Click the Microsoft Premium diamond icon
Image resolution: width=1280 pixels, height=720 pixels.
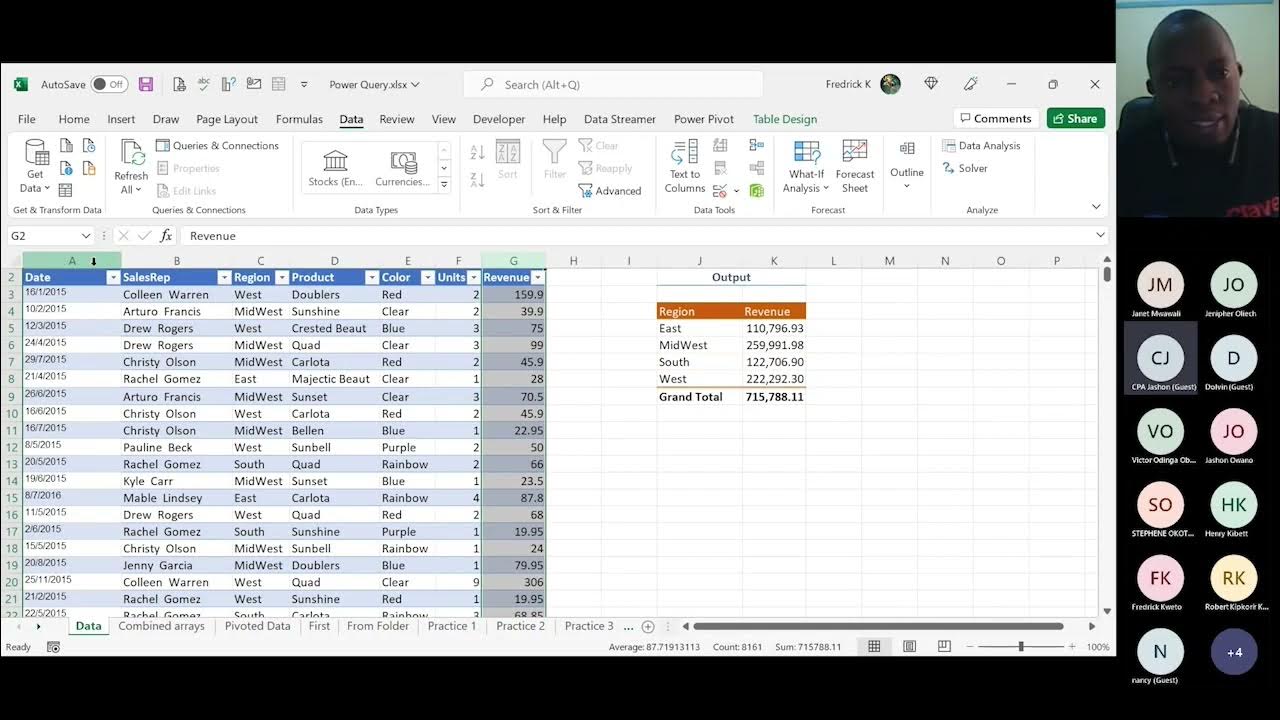[x=931, y=84]
